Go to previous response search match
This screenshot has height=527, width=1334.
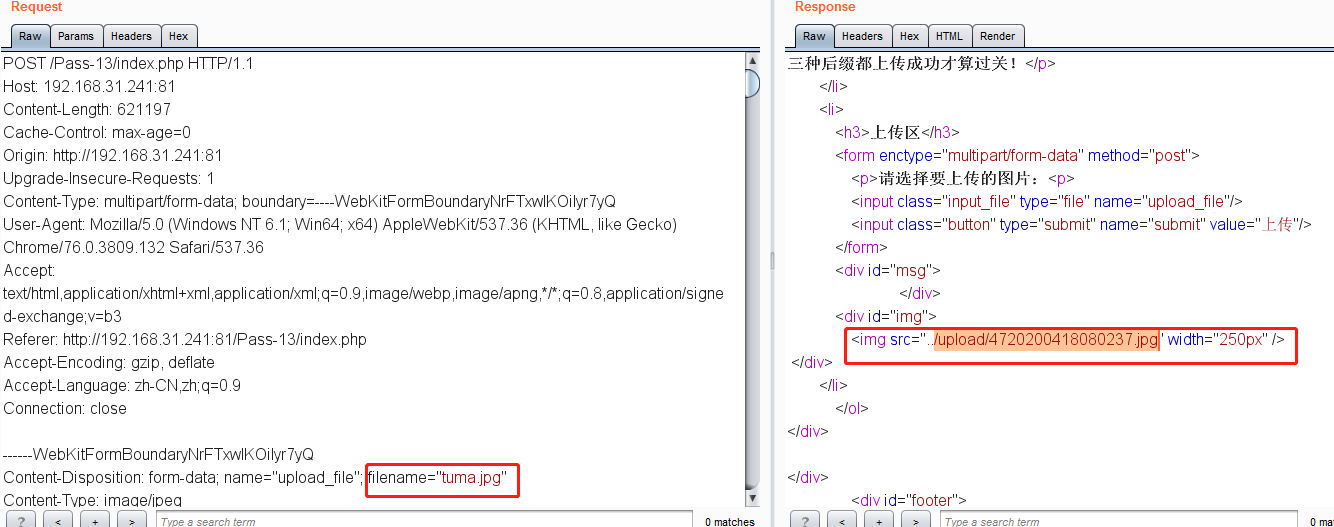click(843, 520)
